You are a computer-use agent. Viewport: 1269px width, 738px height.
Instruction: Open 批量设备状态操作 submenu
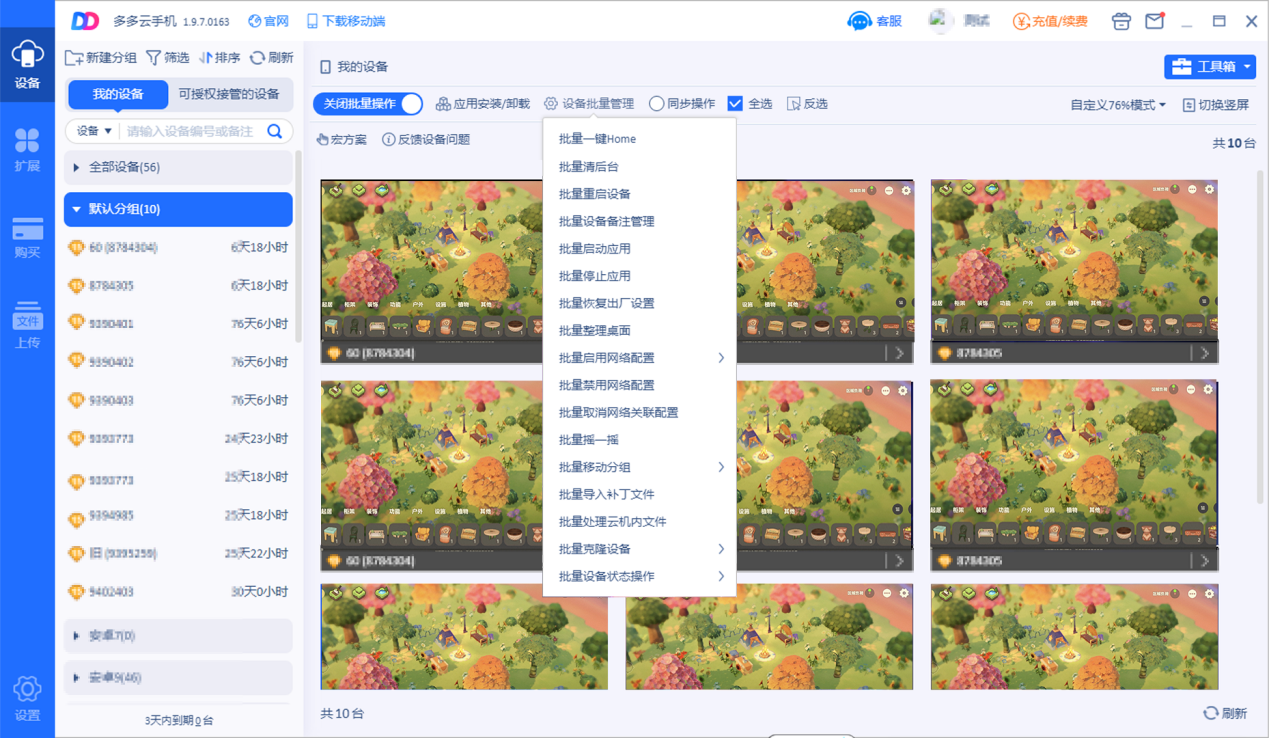point(639,576)
